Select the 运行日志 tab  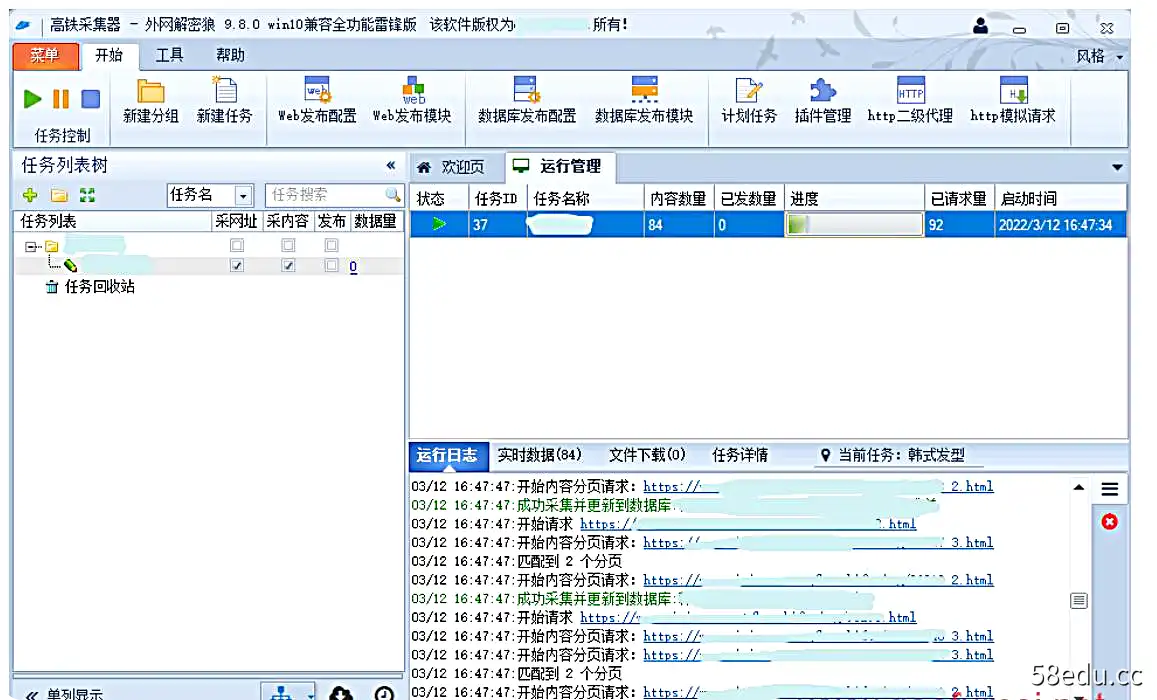click(x=448, y=455)
